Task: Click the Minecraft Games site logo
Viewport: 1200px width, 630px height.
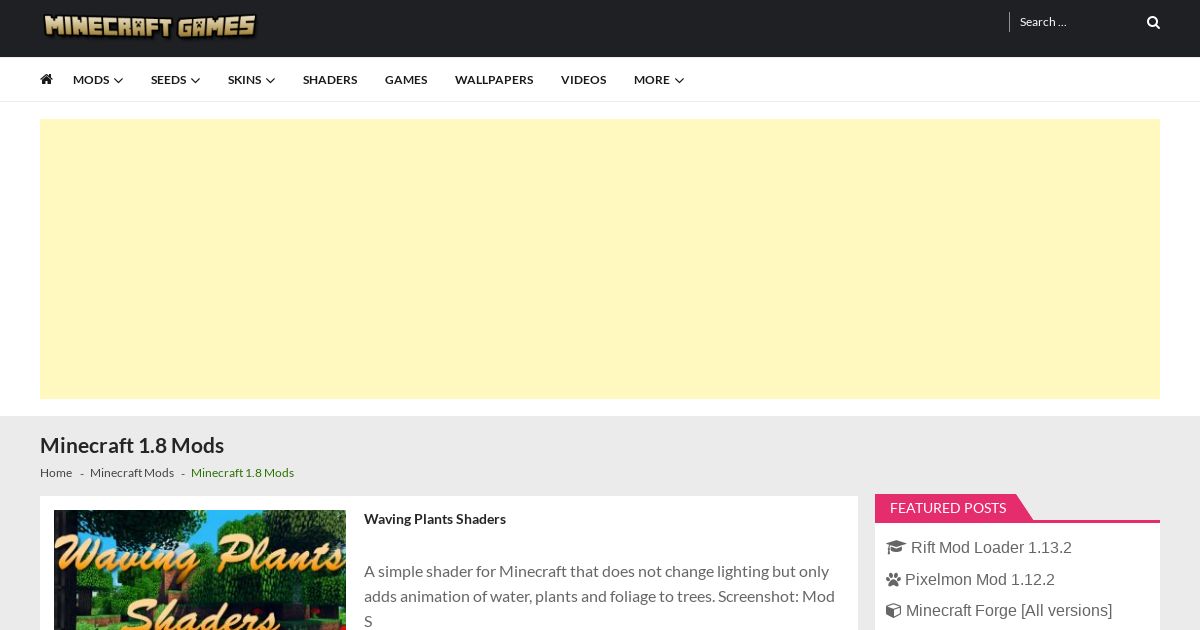Action: (150, 25)
